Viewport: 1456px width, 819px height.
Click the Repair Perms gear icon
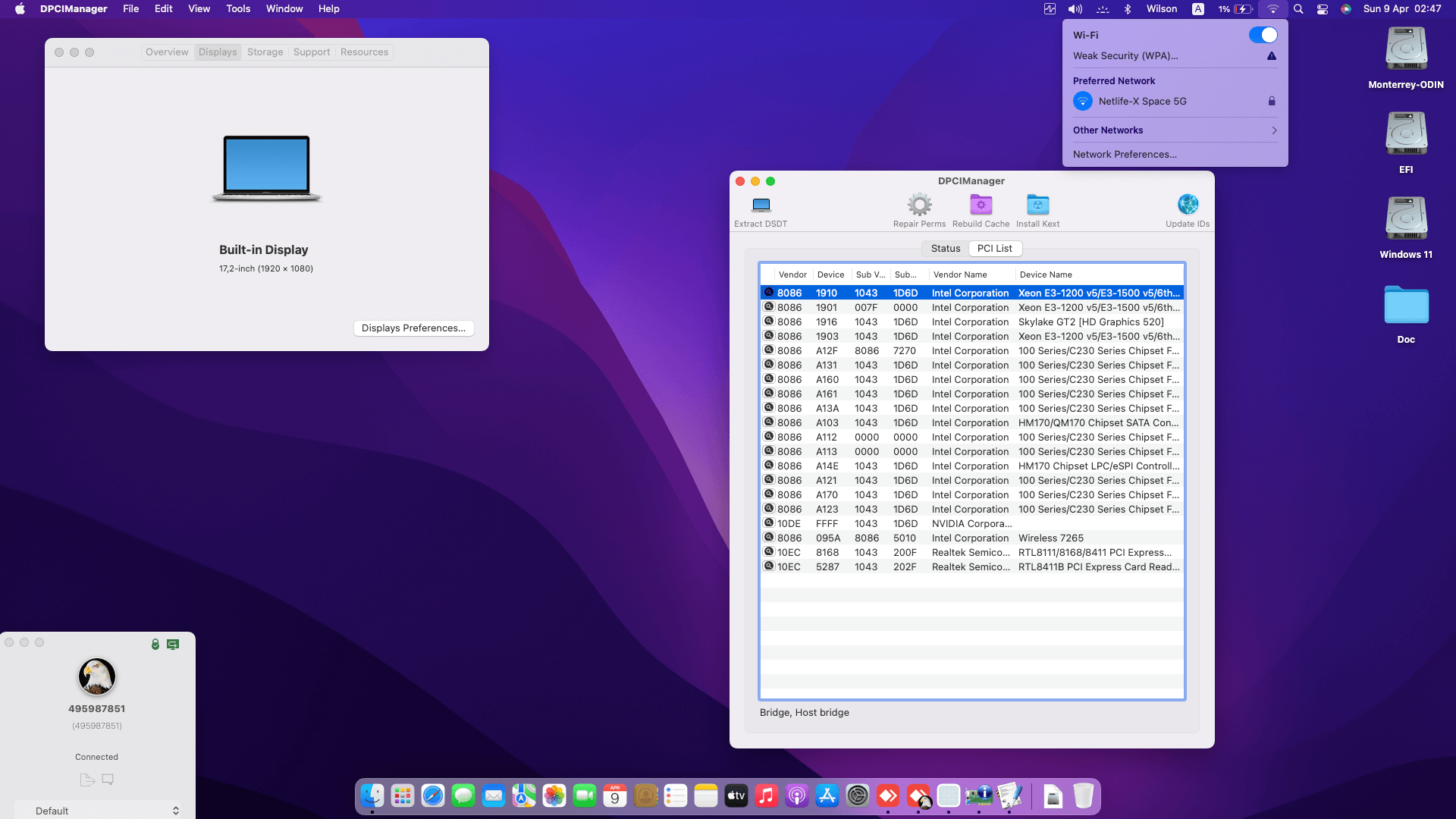pyautogui.click(x=919, y=205)
